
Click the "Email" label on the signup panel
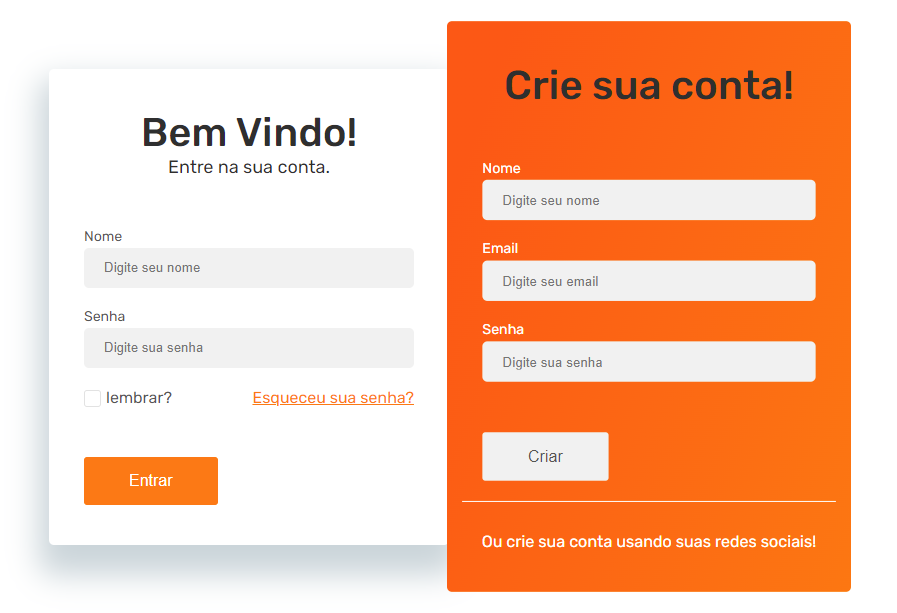(500, 248)
